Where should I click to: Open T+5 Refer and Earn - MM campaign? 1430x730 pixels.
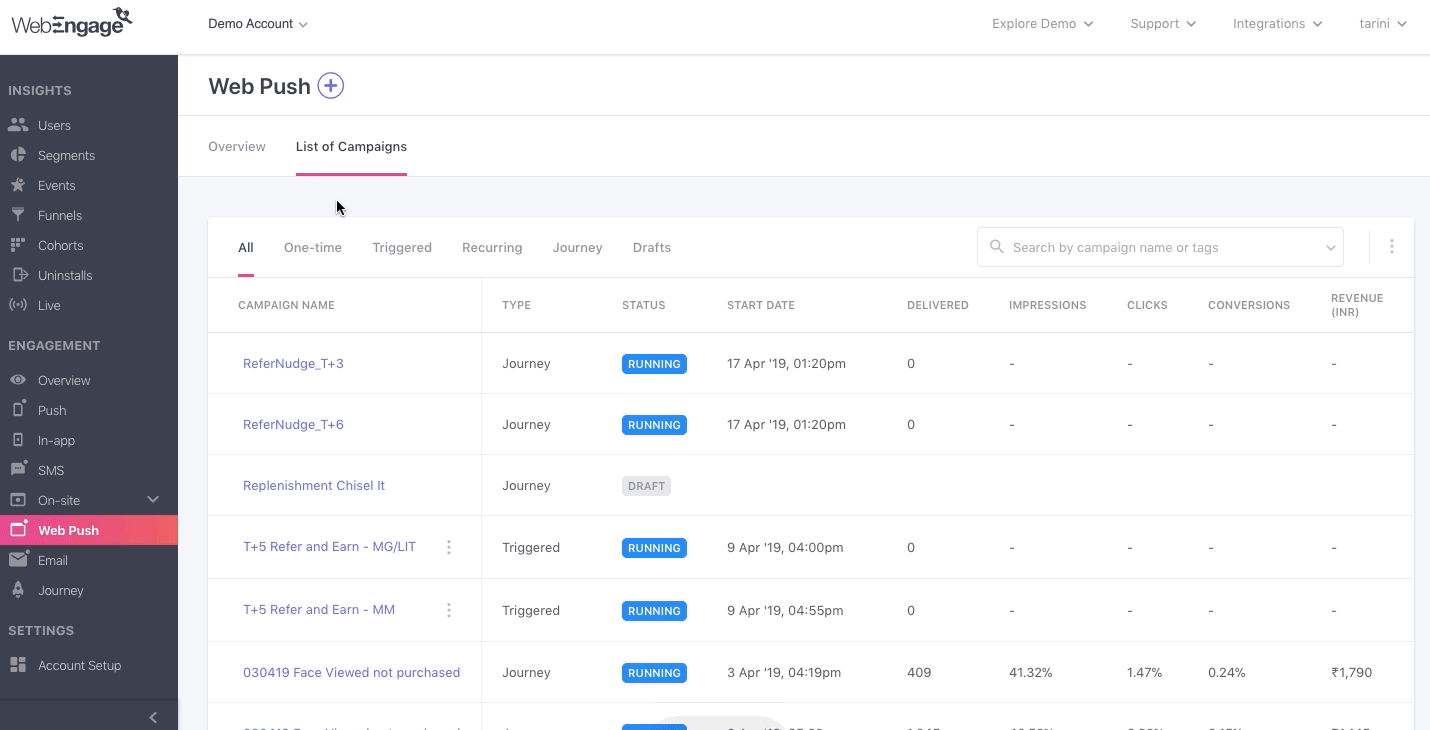coord(319,610)
